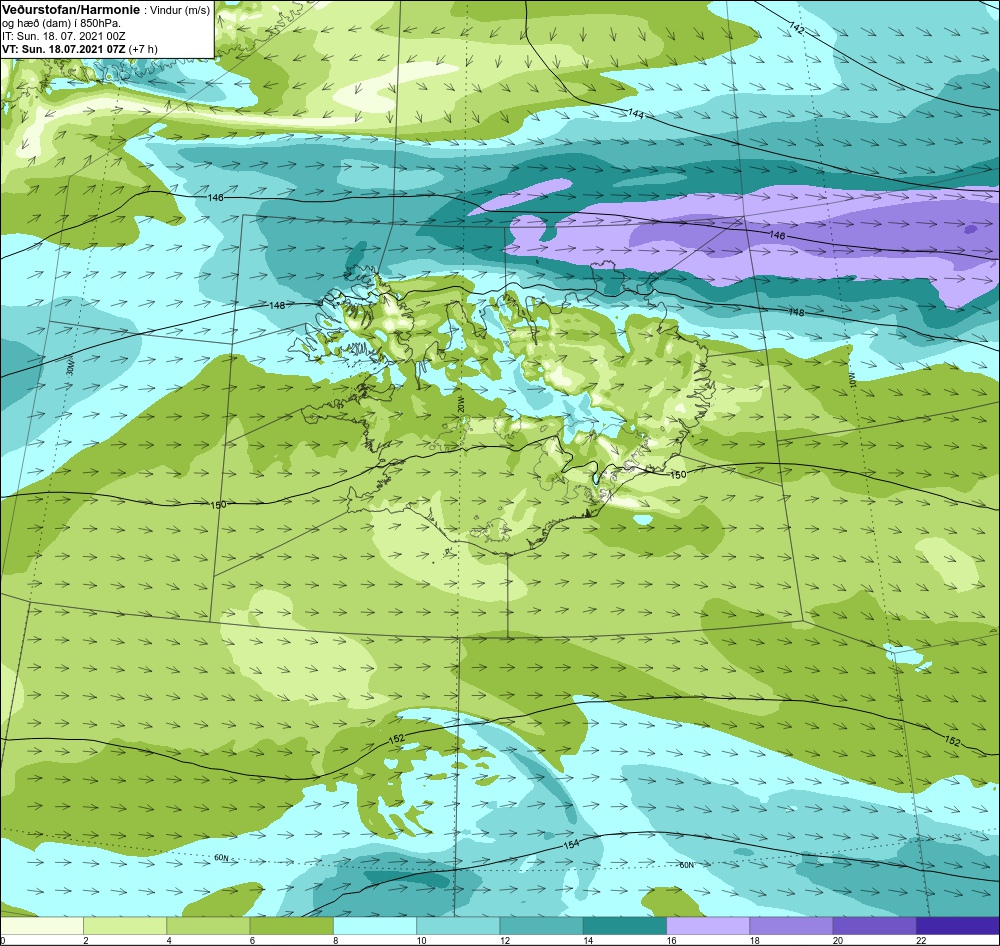This screenshot has height=946, width=1000.
Task: Pick the 14–16 m/s dark teal legend swatch
Action: [x=625, y=925]
